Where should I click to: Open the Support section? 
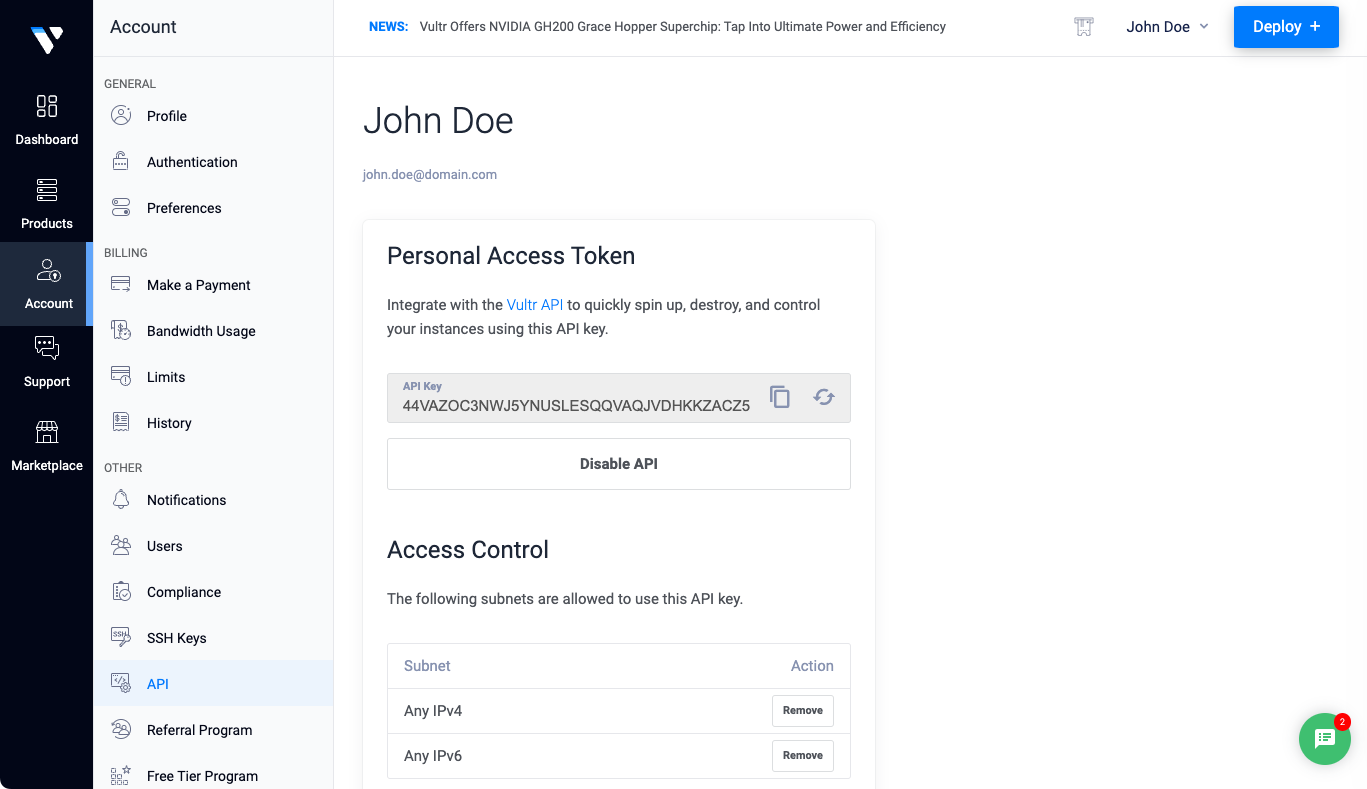(x=46, y=362)
